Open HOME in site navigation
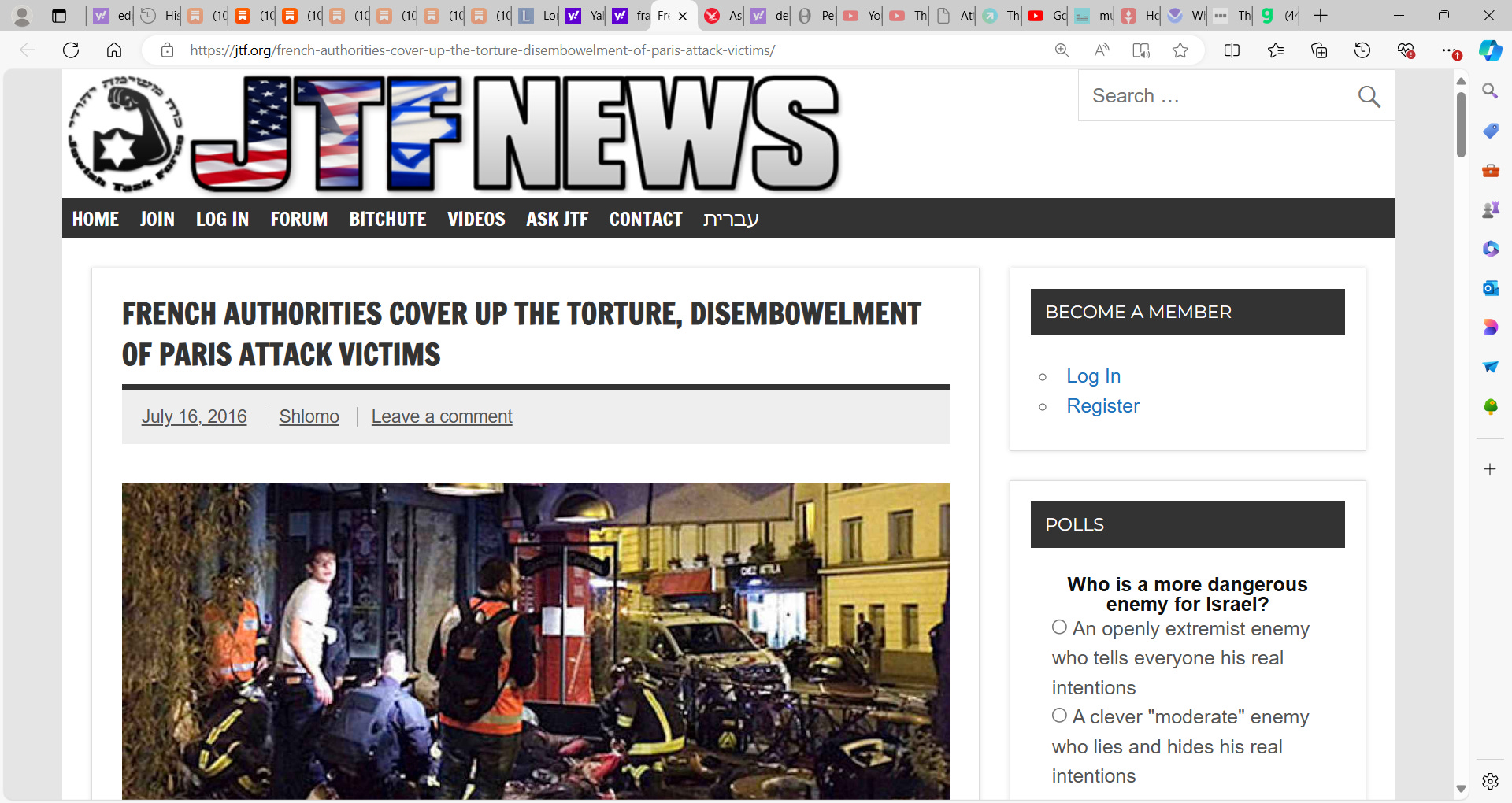The image size is (1512, 803). (95, 219)
